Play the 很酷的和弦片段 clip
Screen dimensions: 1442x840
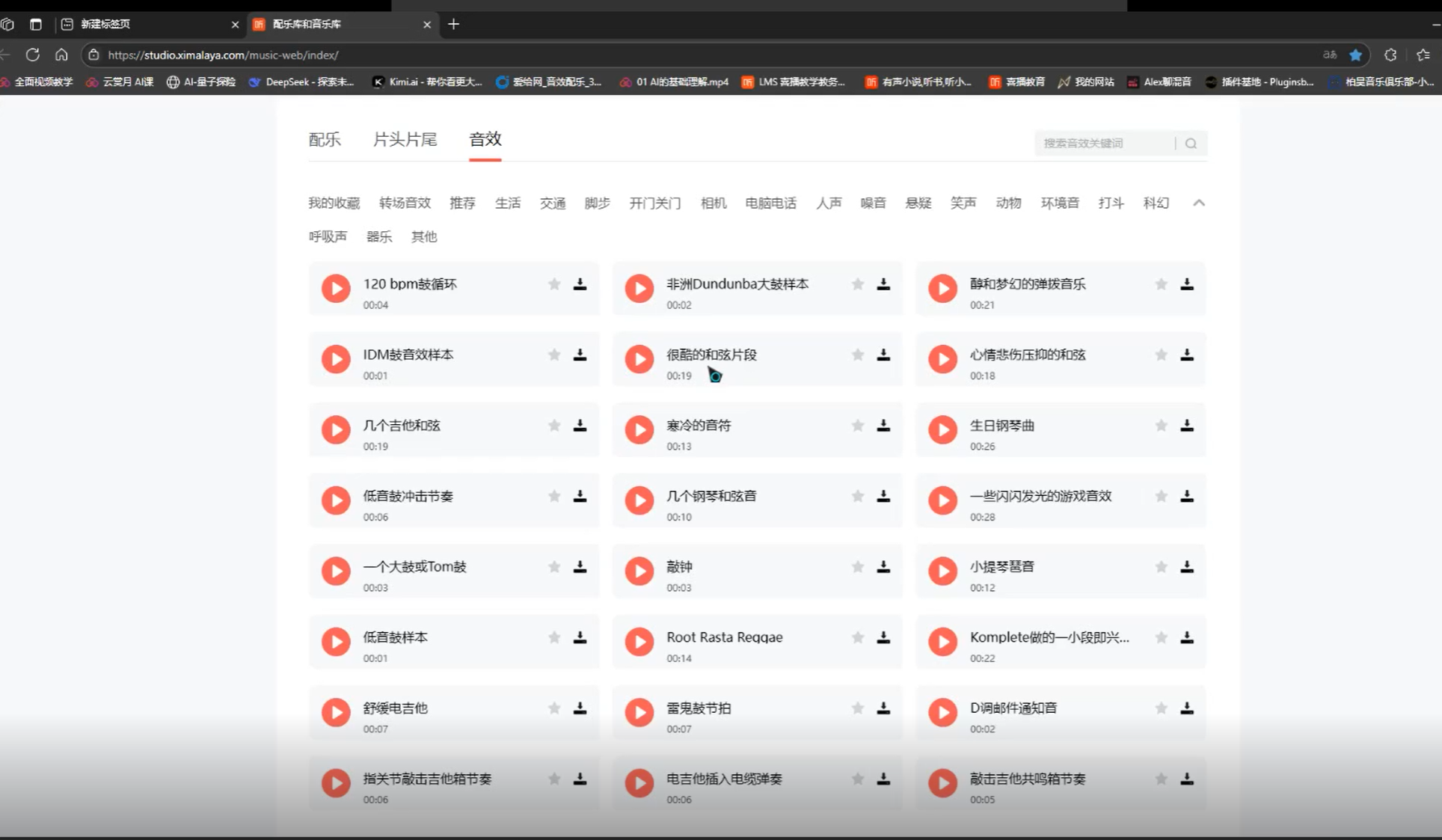(x=639, y=359)
